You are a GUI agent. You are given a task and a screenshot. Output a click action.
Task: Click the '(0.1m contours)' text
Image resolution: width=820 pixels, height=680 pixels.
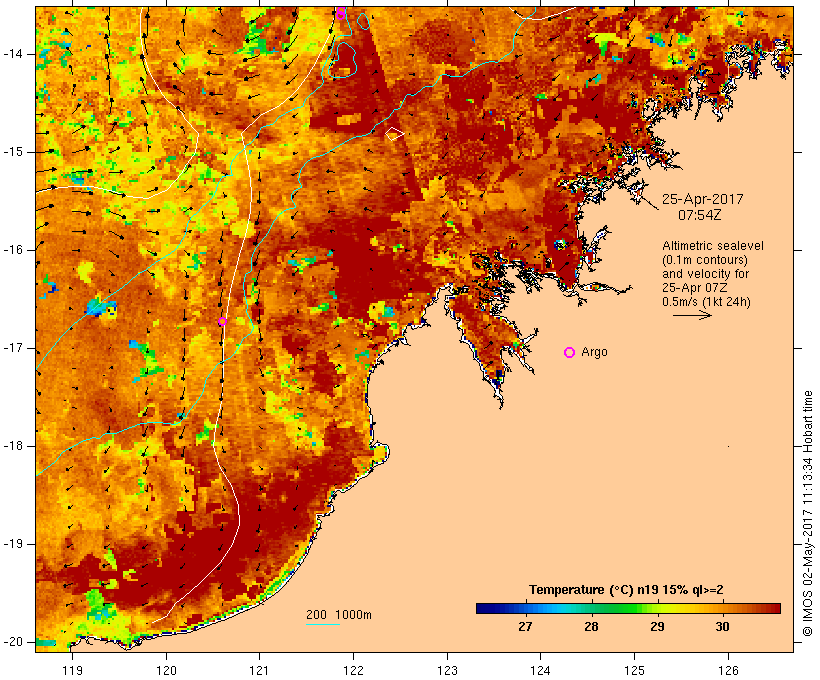(705, 260)
